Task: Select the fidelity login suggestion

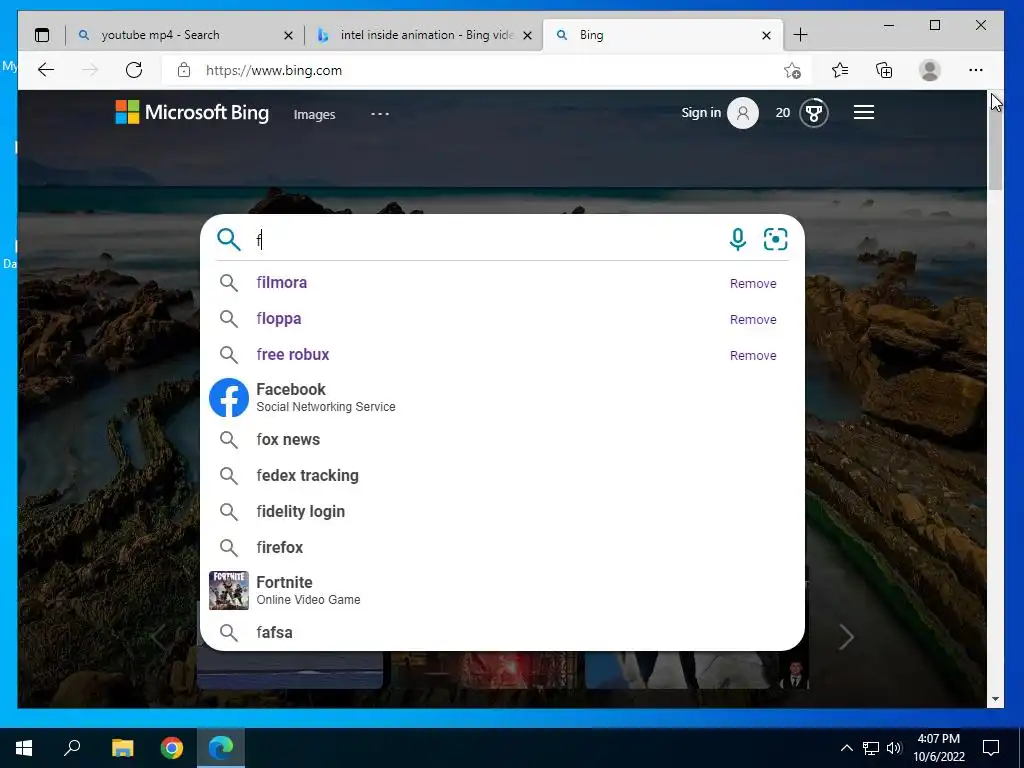Action: pos(502,511)
